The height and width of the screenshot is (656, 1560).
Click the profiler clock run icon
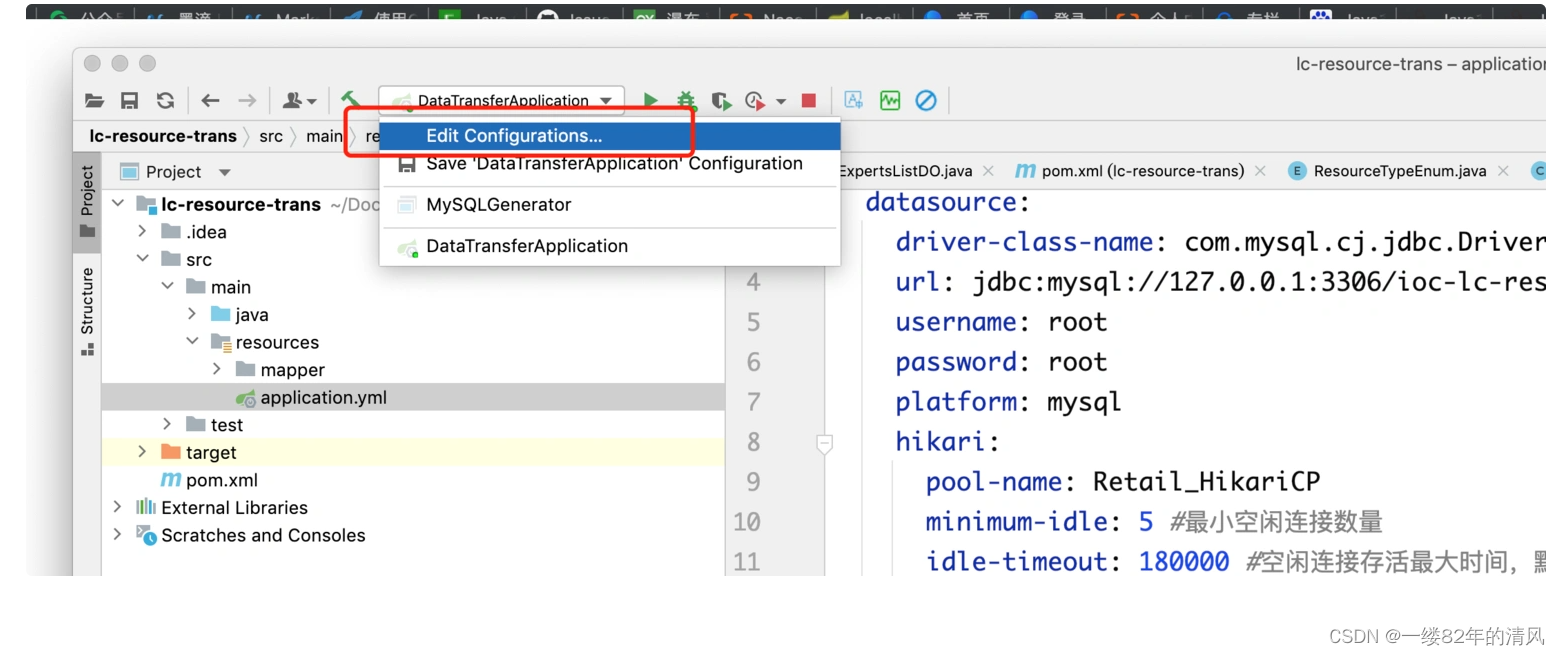pos(755,100)
